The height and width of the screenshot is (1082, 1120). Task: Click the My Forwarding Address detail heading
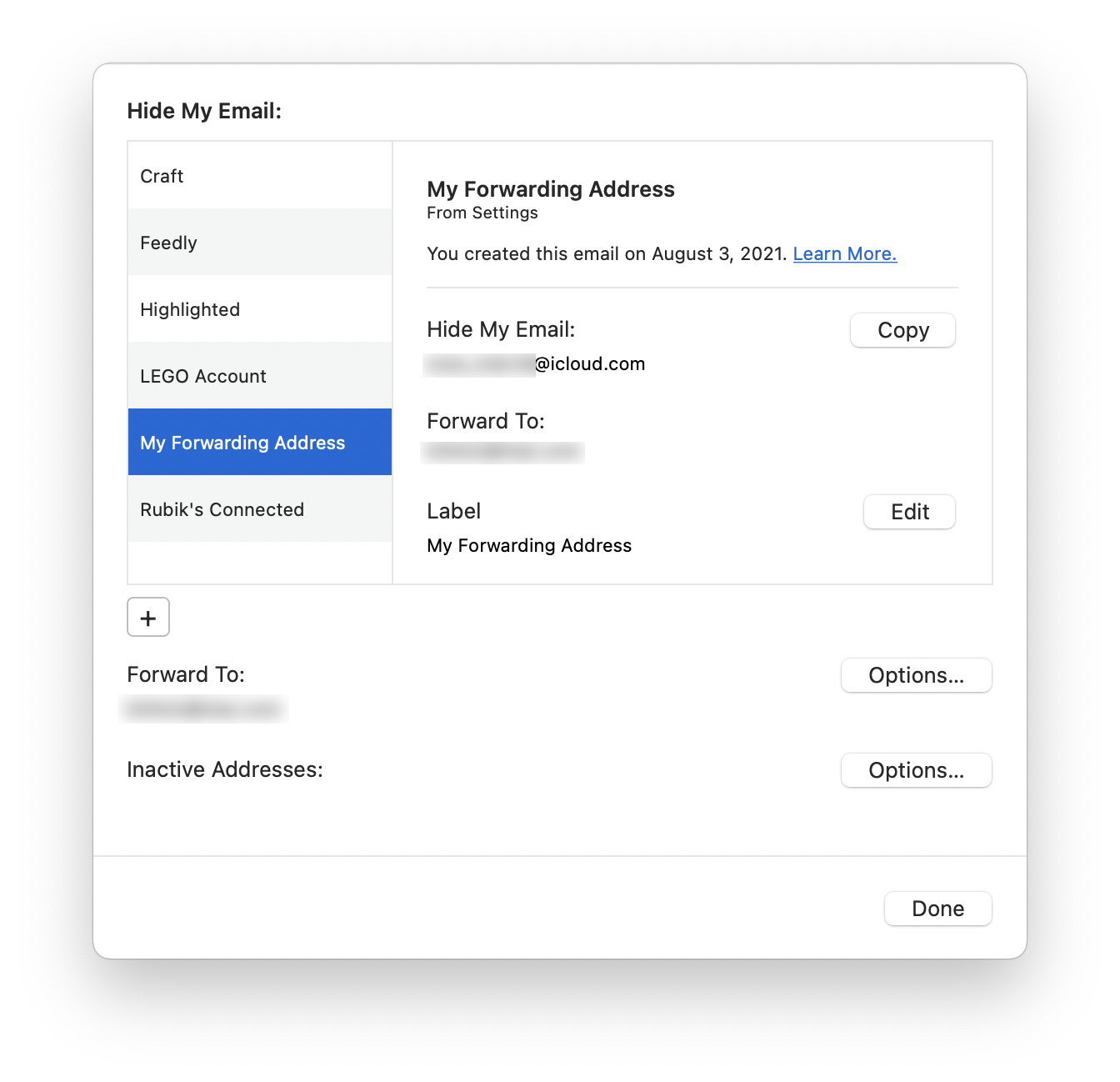(551, 189)
